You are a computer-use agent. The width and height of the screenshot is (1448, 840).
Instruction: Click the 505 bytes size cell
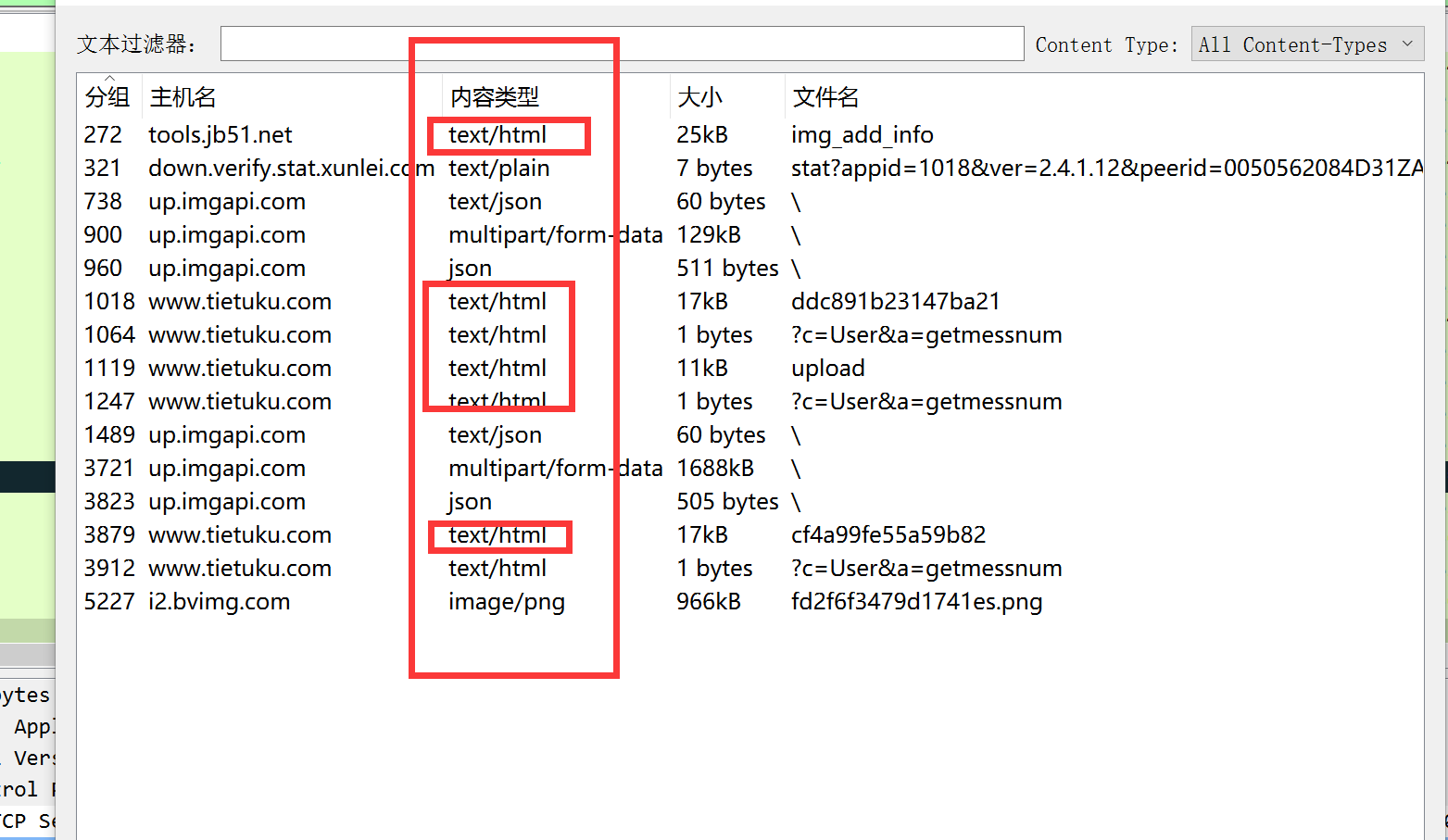[727, 502]
